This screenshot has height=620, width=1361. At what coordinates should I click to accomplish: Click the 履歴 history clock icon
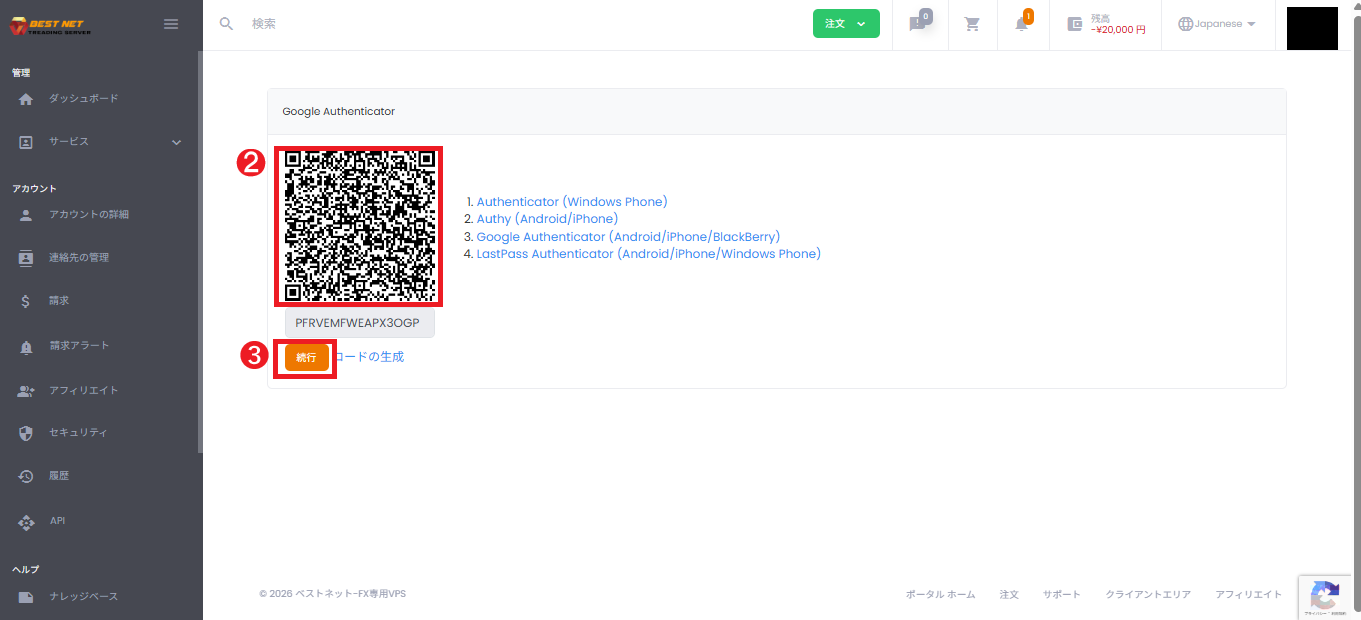pyautogui.click(x=25, y=475)
